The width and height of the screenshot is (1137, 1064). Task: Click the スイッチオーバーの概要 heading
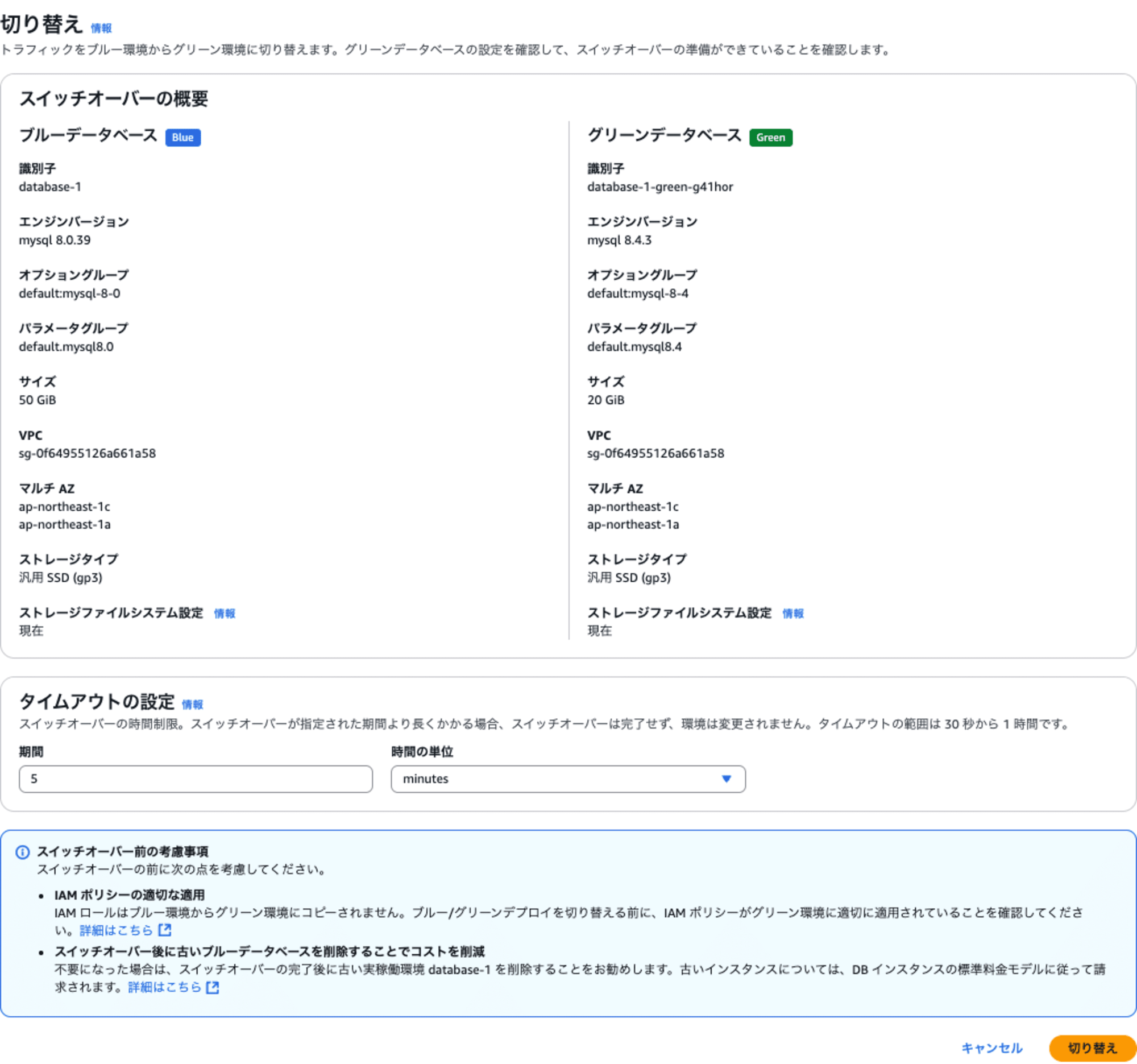click(x=113, y=98)
